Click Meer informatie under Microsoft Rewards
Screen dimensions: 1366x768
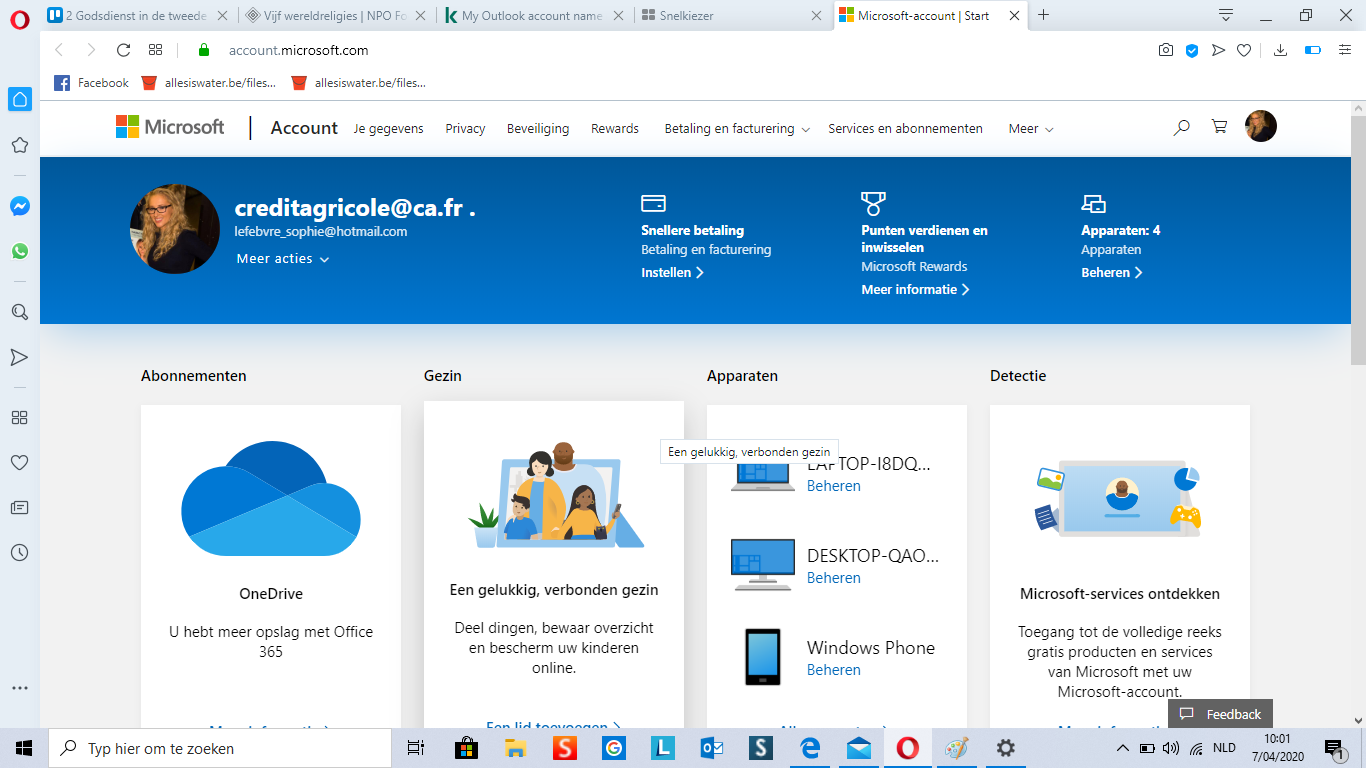(x=915, y=289)
